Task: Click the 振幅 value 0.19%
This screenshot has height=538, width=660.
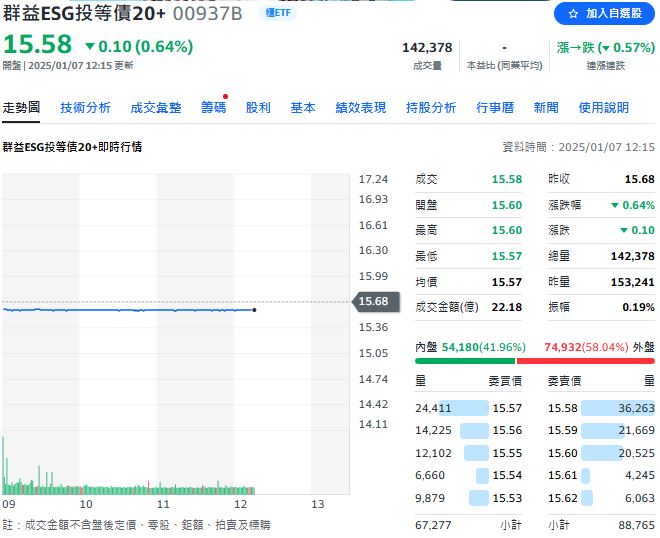Action: [639, 307]
